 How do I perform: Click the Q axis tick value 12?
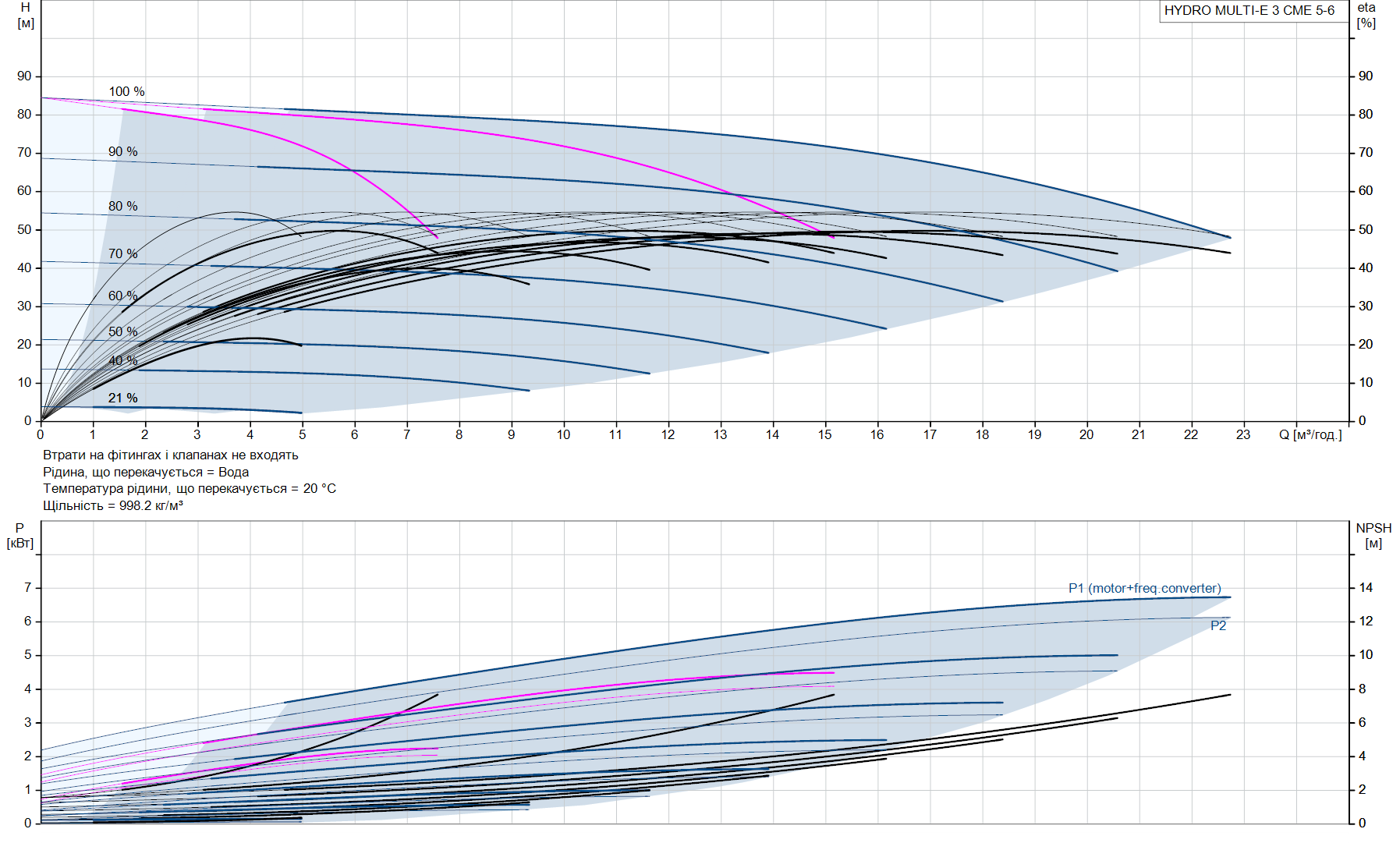[668, 434]
